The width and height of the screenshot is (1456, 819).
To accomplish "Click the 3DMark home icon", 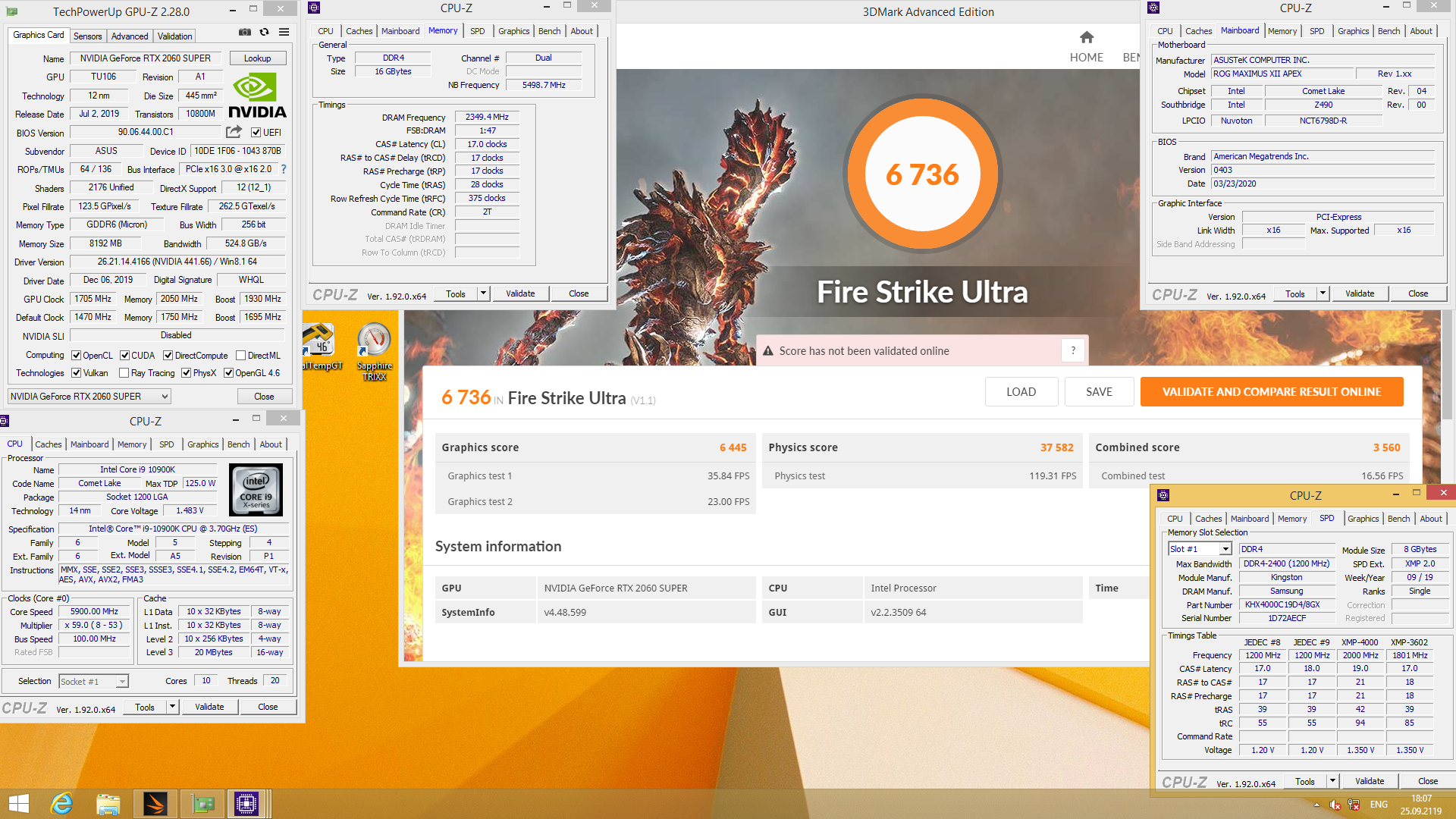I will click(x=1087, y=37).
